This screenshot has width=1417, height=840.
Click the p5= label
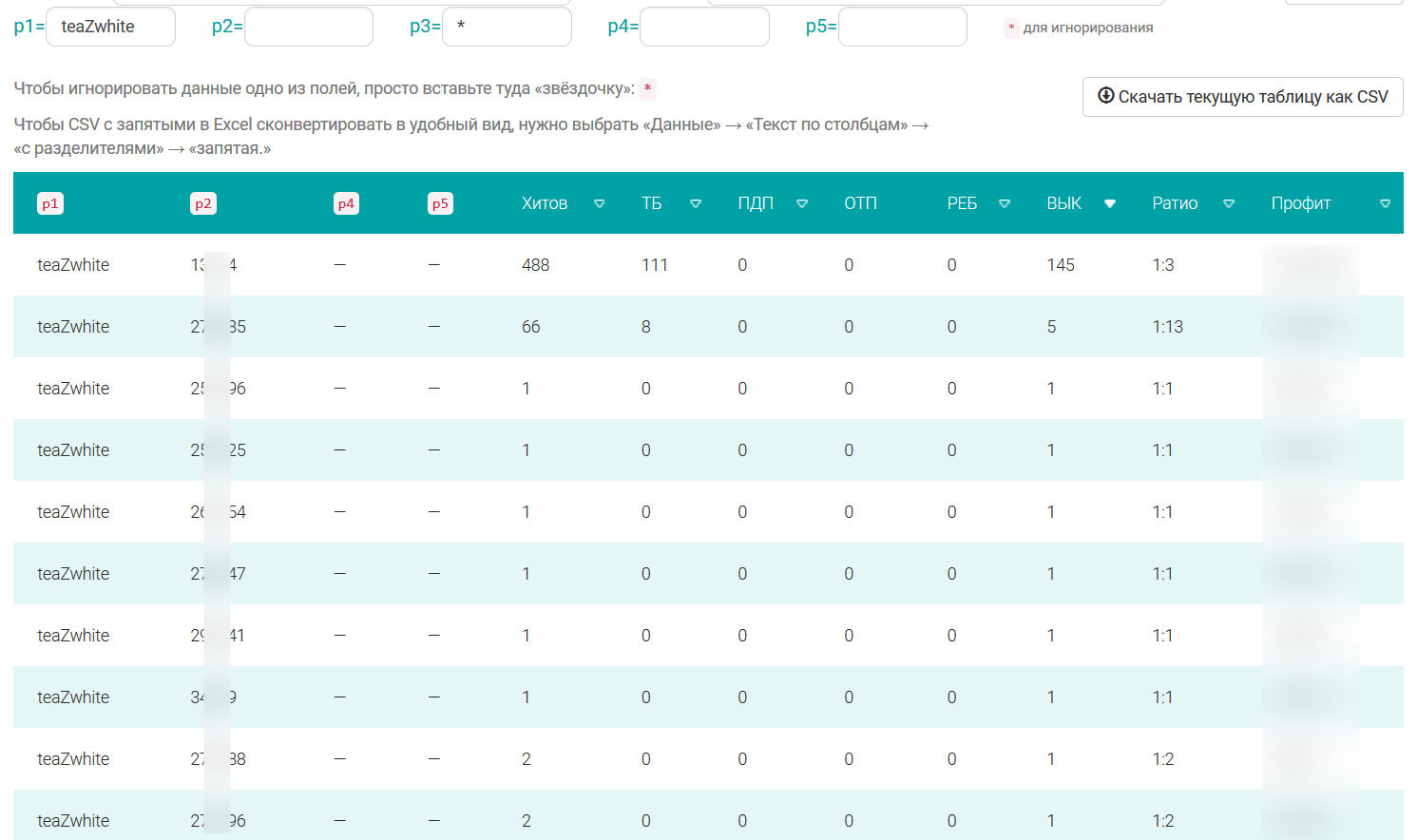pyautogui.click(x=821, y=27)
